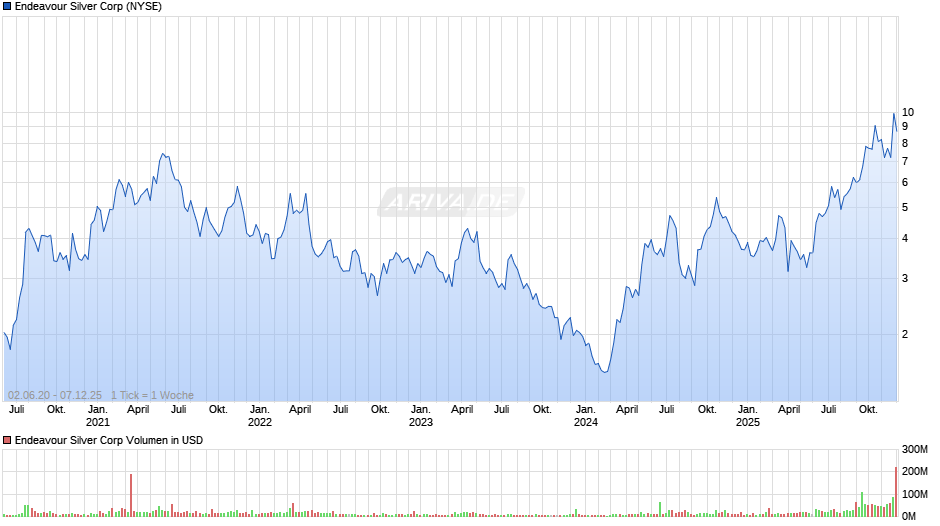Click the price axis value '8'
Image resolution: width=940 pixels, height=526 pixels.
pyautogui.click(x=905, y=143)
